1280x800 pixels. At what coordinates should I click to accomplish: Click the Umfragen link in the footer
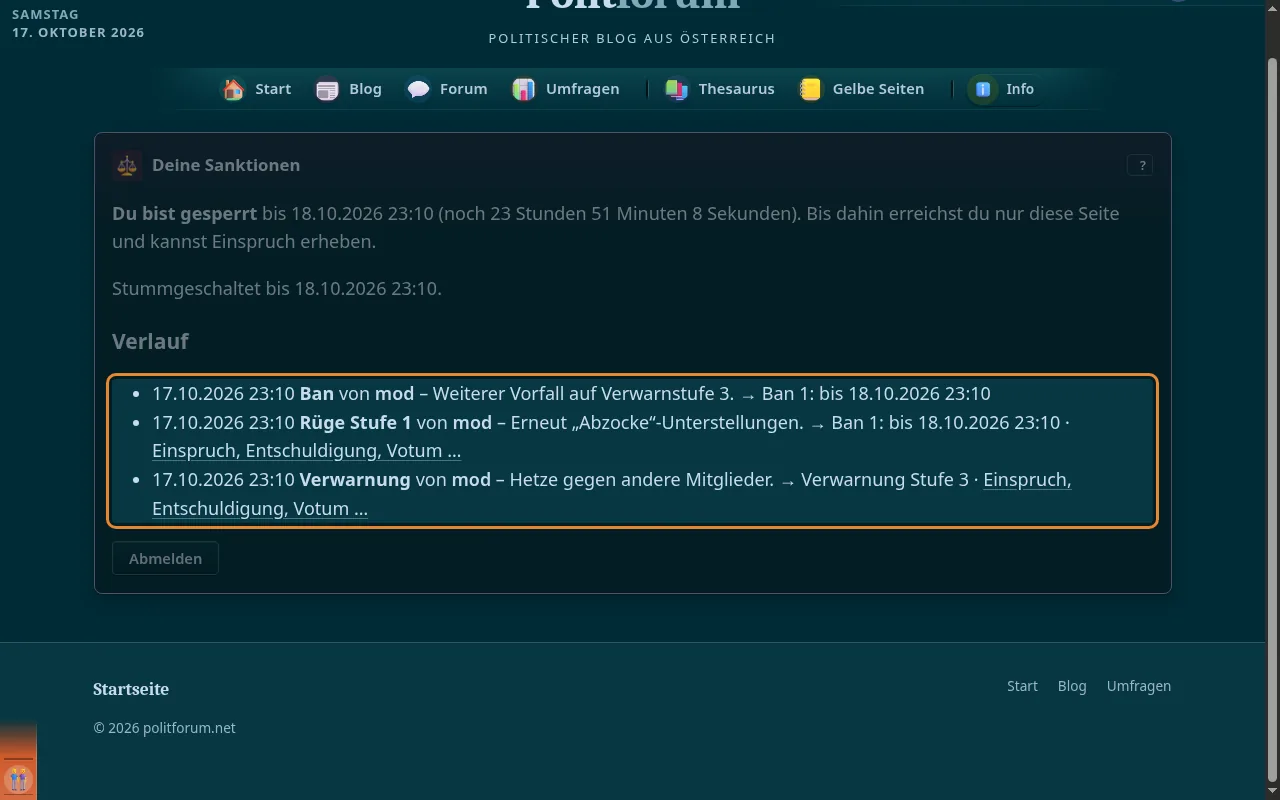click(x=1138, y=686)
